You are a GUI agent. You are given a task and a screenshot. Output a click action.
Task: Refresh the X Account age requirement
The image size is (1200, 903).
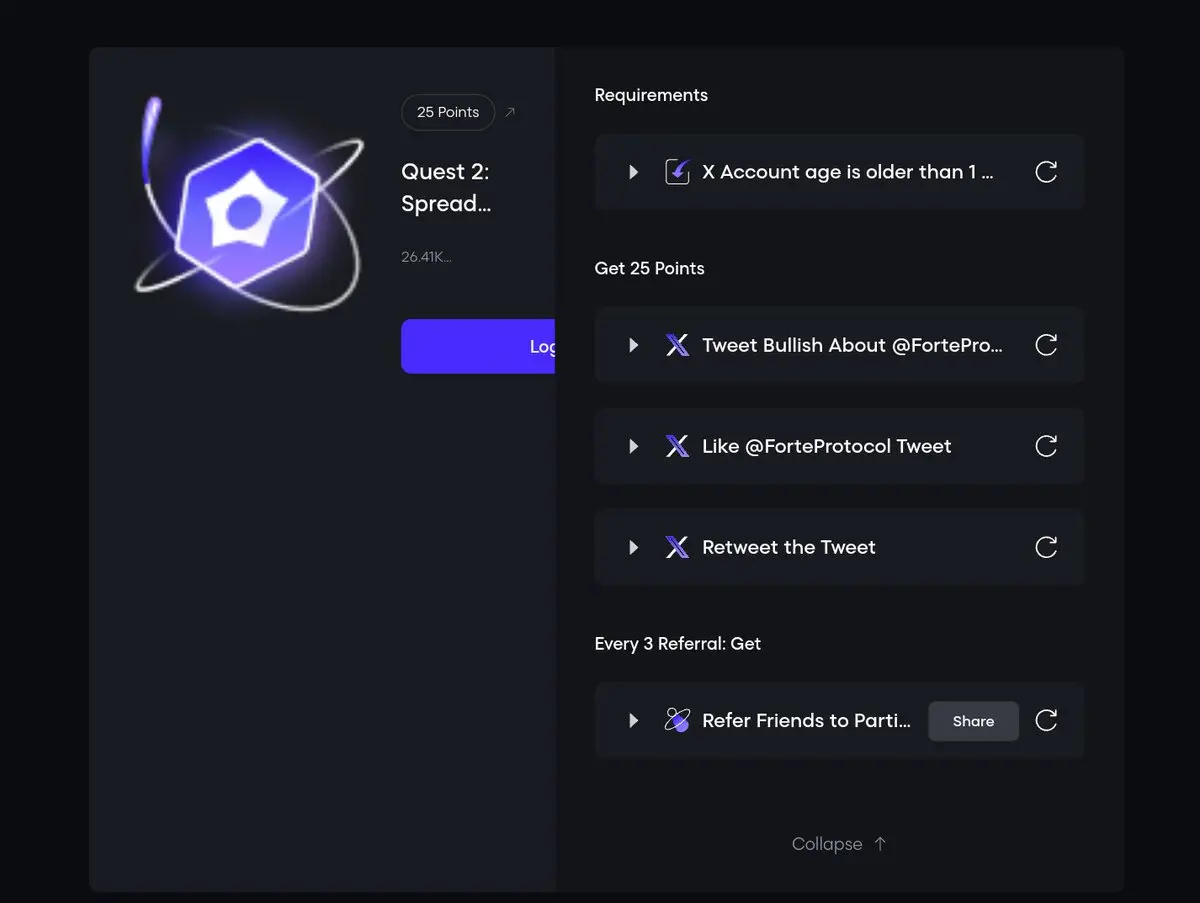(1046, 172)
